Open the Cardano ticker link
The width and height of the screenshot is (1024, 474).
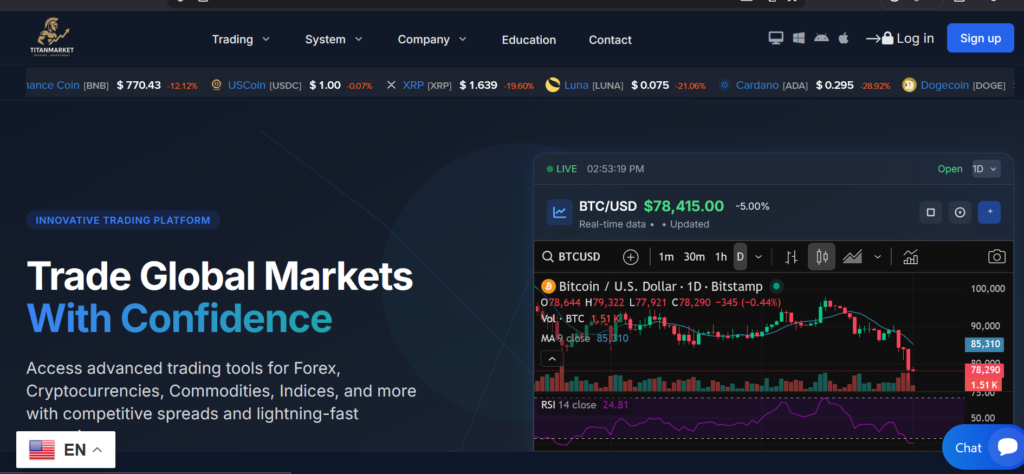(x=758, y=85)
